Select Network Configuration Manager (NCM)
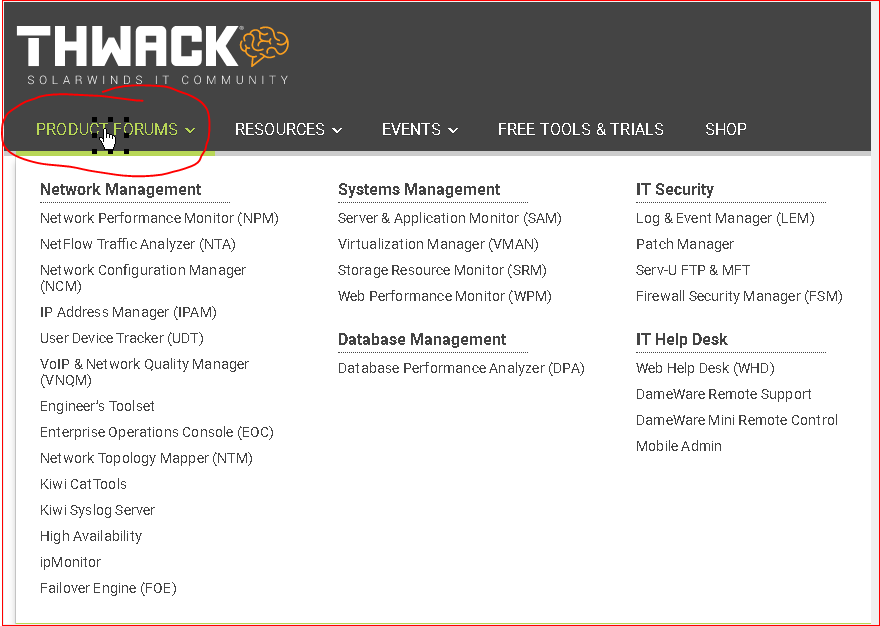Image resolution: width=880 pixels, height=626 pixels. click(143, 278)
